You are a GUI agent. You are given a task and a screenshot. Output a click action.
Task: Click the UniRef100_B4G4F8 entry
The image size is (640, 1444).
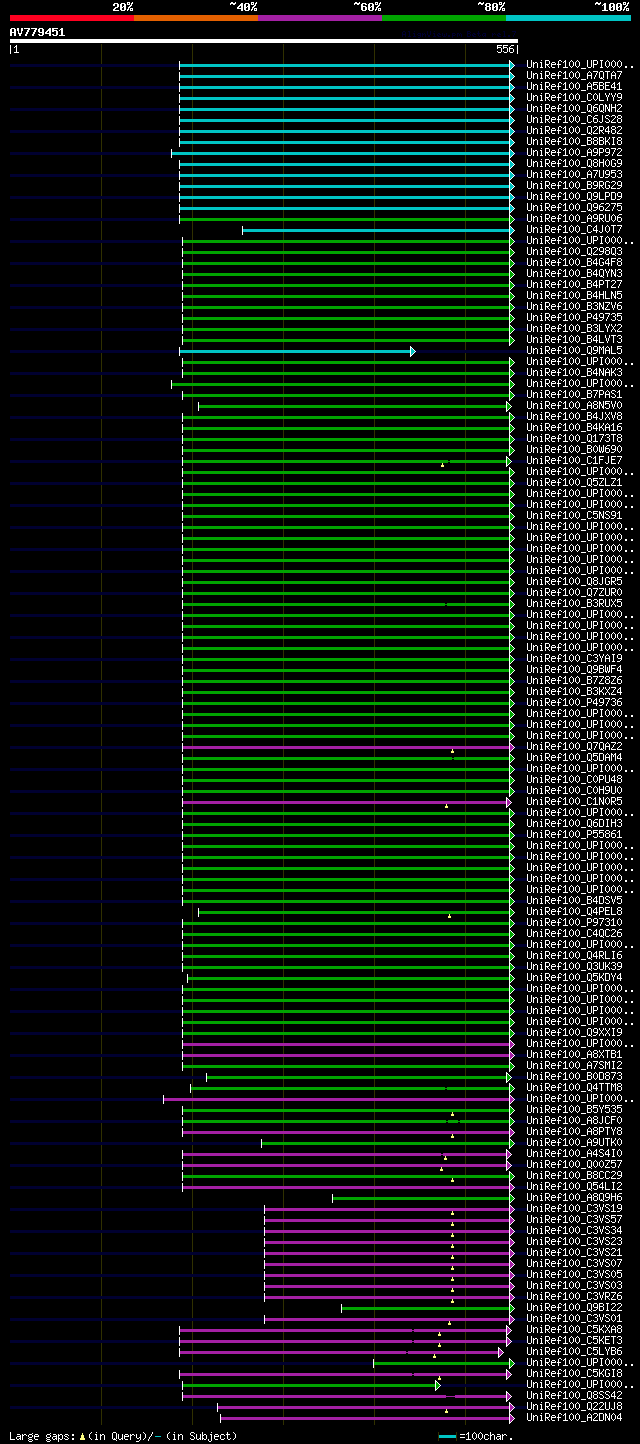tap(574, 263)
